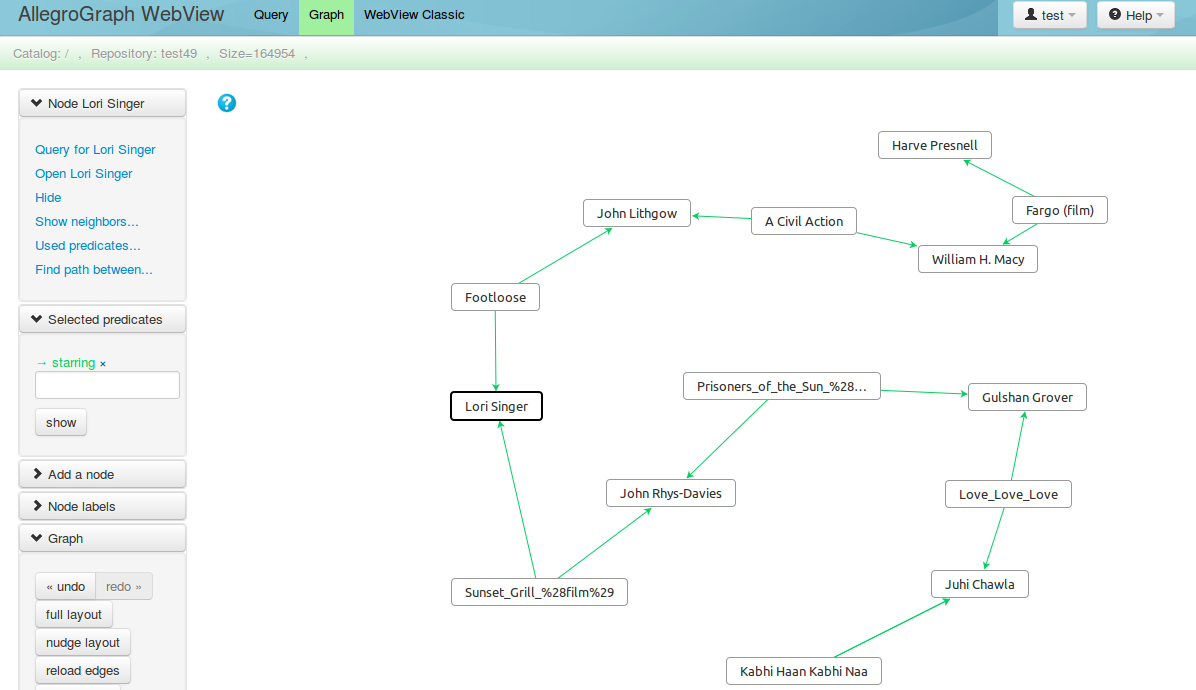Open the WebView Classic tab
The width and height of the screenshot is (1196, 690).
[x=414, y=15]
